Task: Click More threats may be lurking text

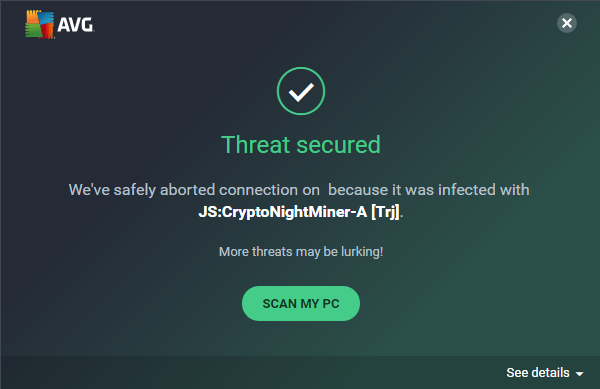Action: (301, 252)
